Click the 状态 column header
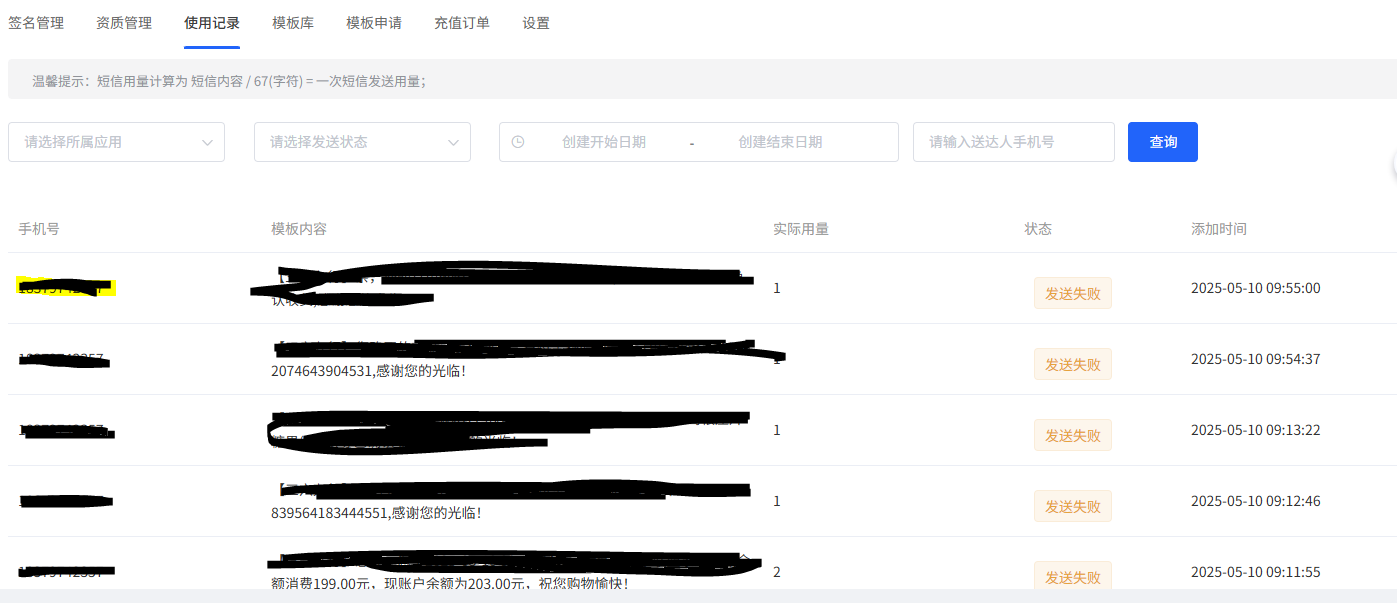Image resolution: width=1397 pixels, height=603 pixels. [1038, 229]
